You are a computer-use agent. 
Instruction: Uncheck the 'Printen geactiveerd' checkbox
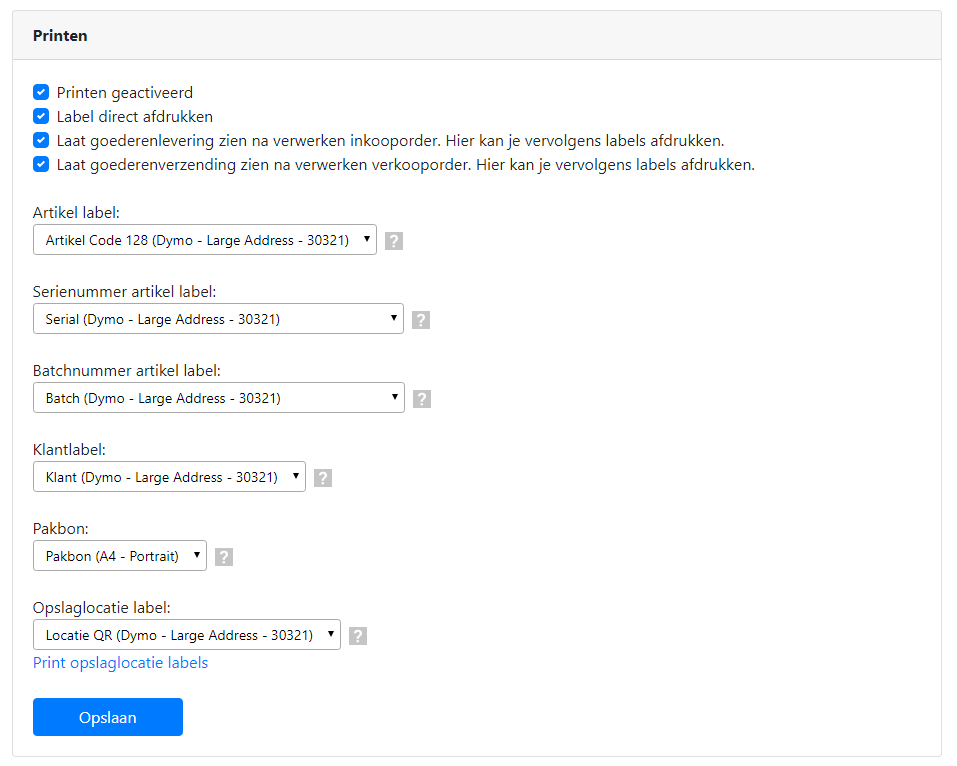pos(41,93)
